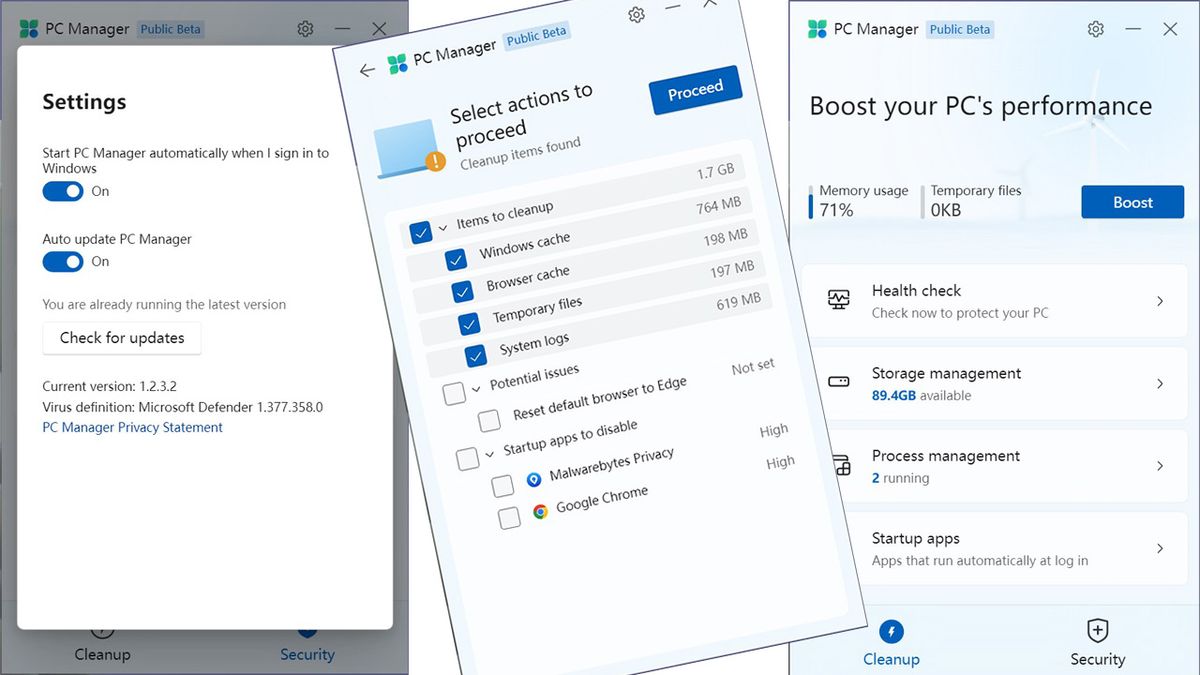Click the Check for updates button

pyautogui.click(x=121, y=338)
